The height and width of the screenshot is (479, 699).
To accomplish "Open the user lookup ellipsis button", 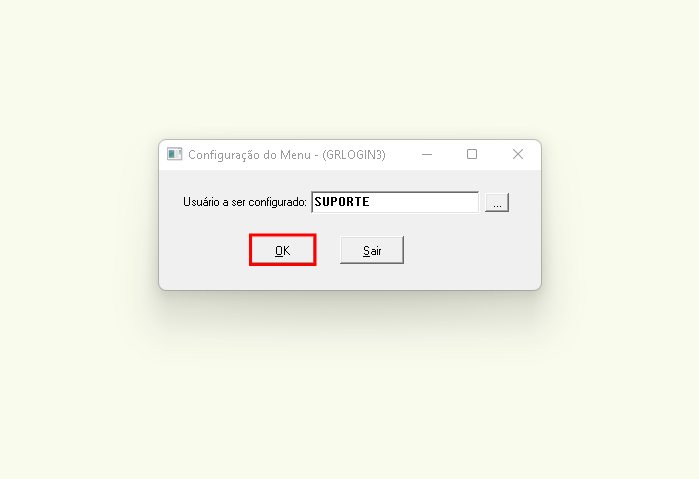I will (497, 202).
